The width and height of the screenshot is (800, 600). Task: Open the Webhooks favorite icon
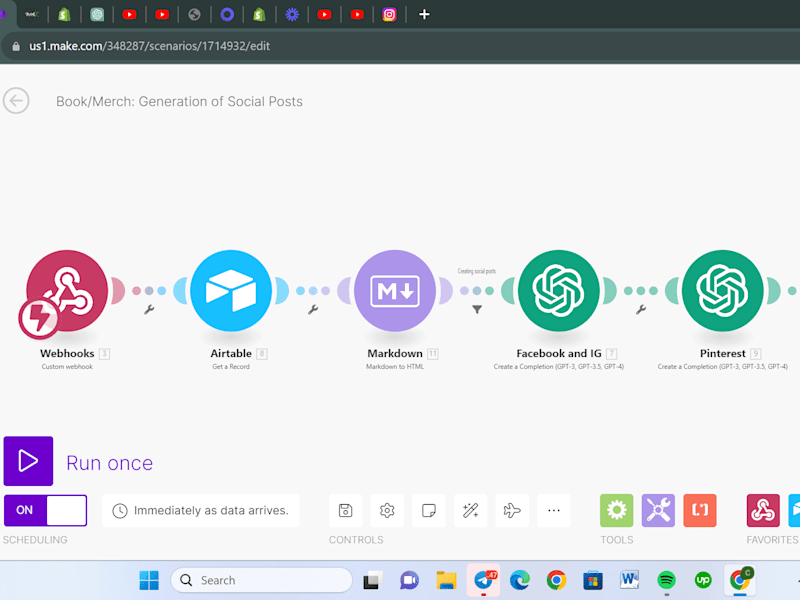pyautogui.click(x=763, y=510)
